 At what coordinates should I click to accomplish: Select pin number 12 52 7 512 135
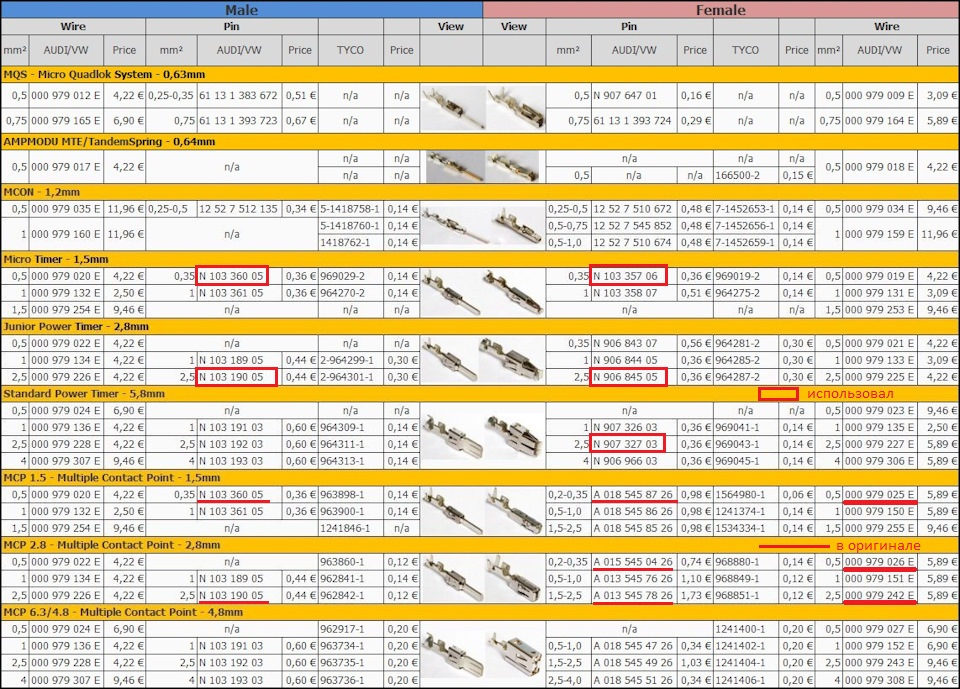[x=238, y=209]
